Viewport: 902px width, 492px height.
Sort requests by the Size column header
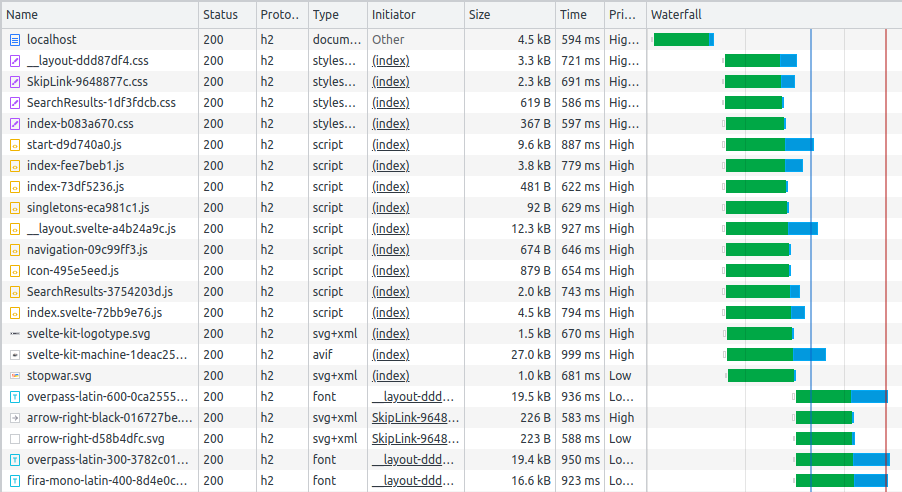click(510, 15)
